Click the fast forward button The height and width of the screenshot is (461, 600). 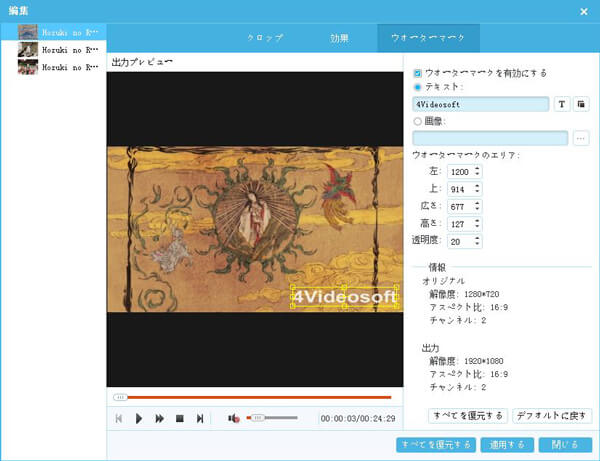[x=159, y=418]
